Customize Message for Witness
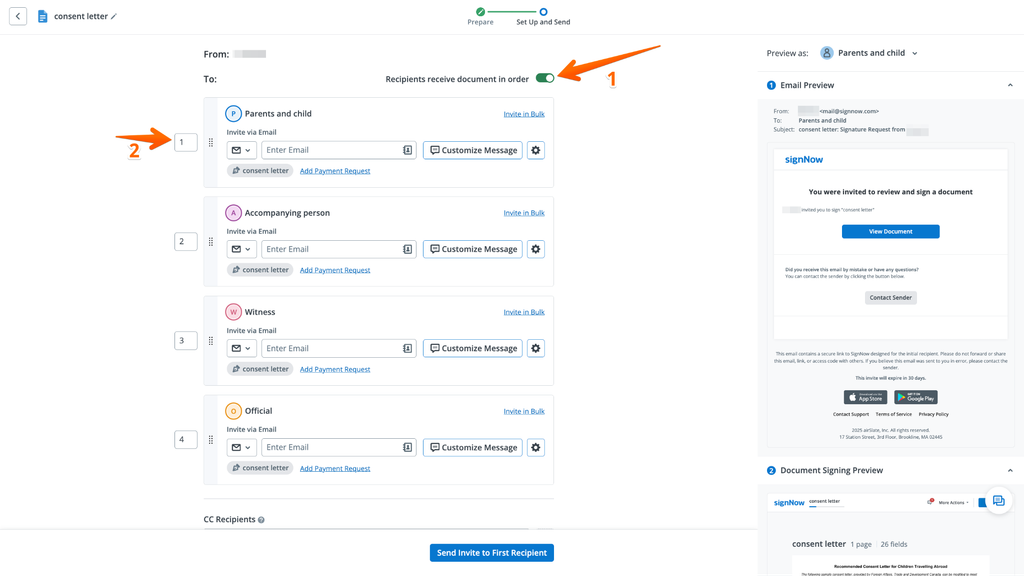The width and height of the screenshot is (1024, 576). [x=473, y=349]
